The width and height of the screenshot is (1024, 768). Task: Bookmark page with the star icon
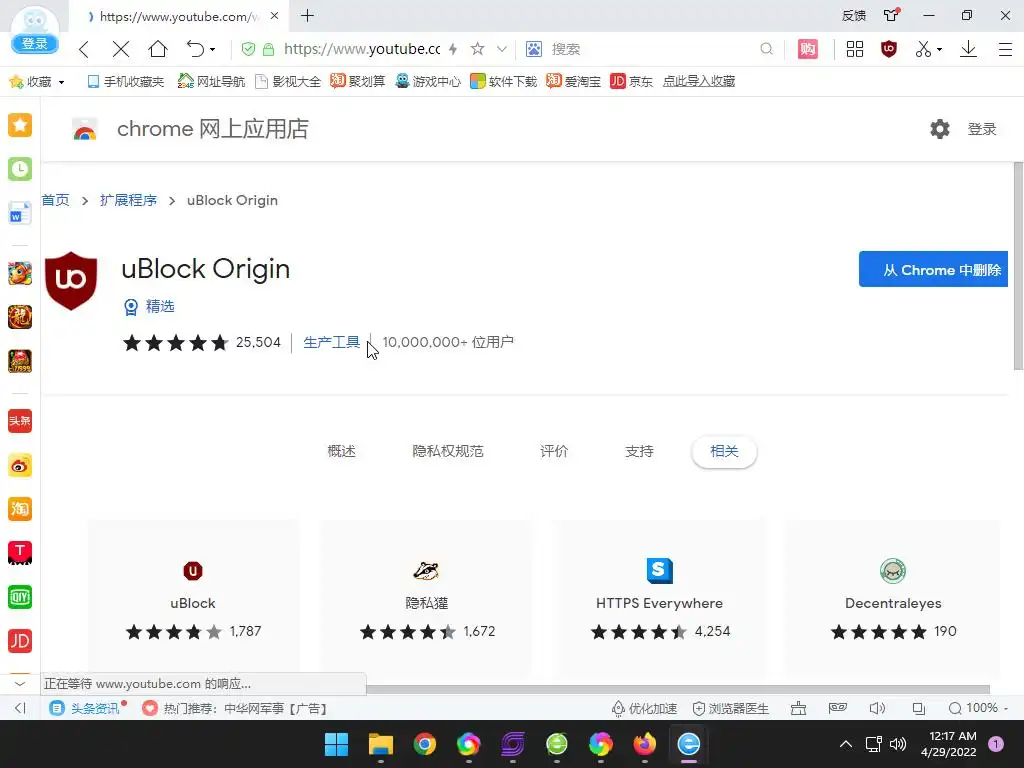477,49
